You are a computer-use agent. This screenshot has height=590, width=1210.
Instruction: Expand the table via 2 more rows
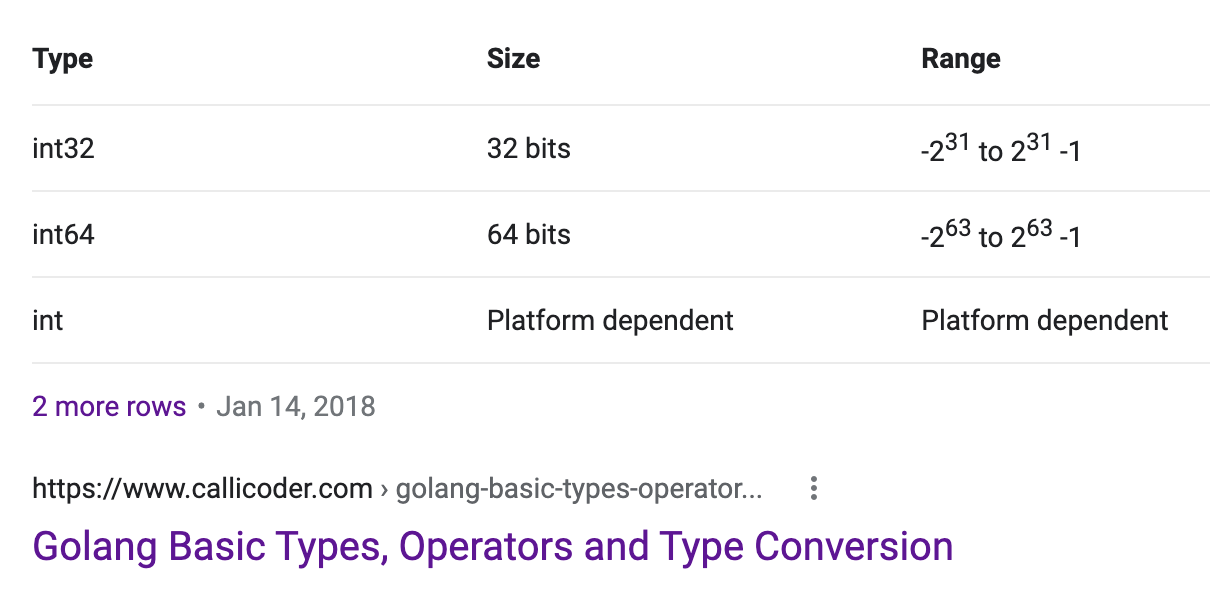pyautogui.click(x=109, y=406)
